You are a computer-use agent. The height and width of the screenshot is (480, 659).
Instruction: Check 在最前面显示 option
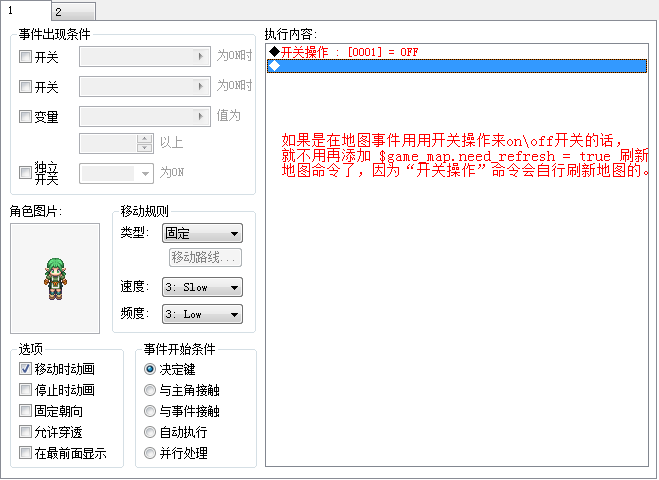tap(25, 453)
